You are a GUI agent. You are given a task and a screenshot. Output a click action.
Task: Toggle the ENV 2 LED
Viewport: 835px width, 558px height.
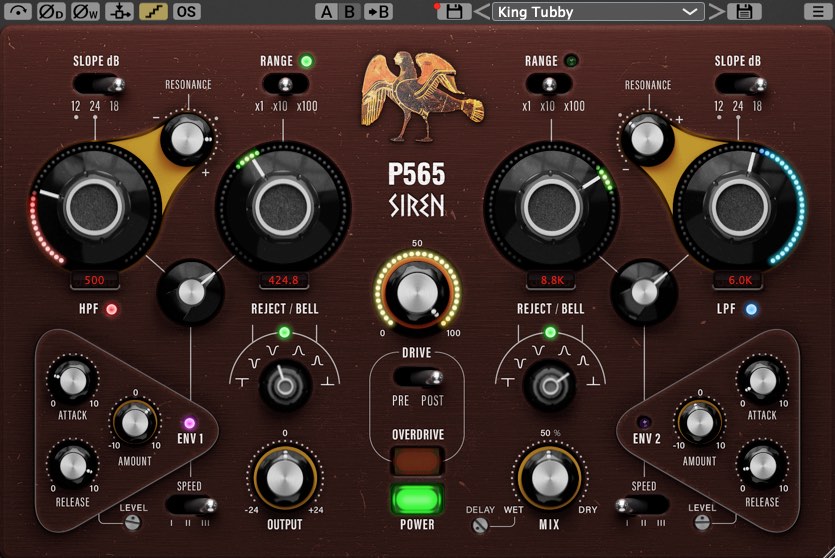(x=644, y=423)
